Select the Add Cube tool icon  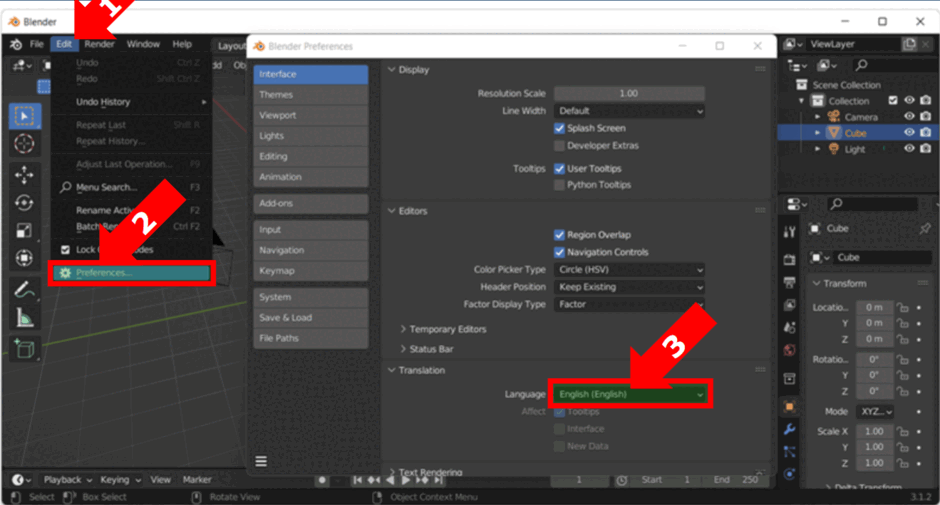pyautogui.click(x=24, y=348)
